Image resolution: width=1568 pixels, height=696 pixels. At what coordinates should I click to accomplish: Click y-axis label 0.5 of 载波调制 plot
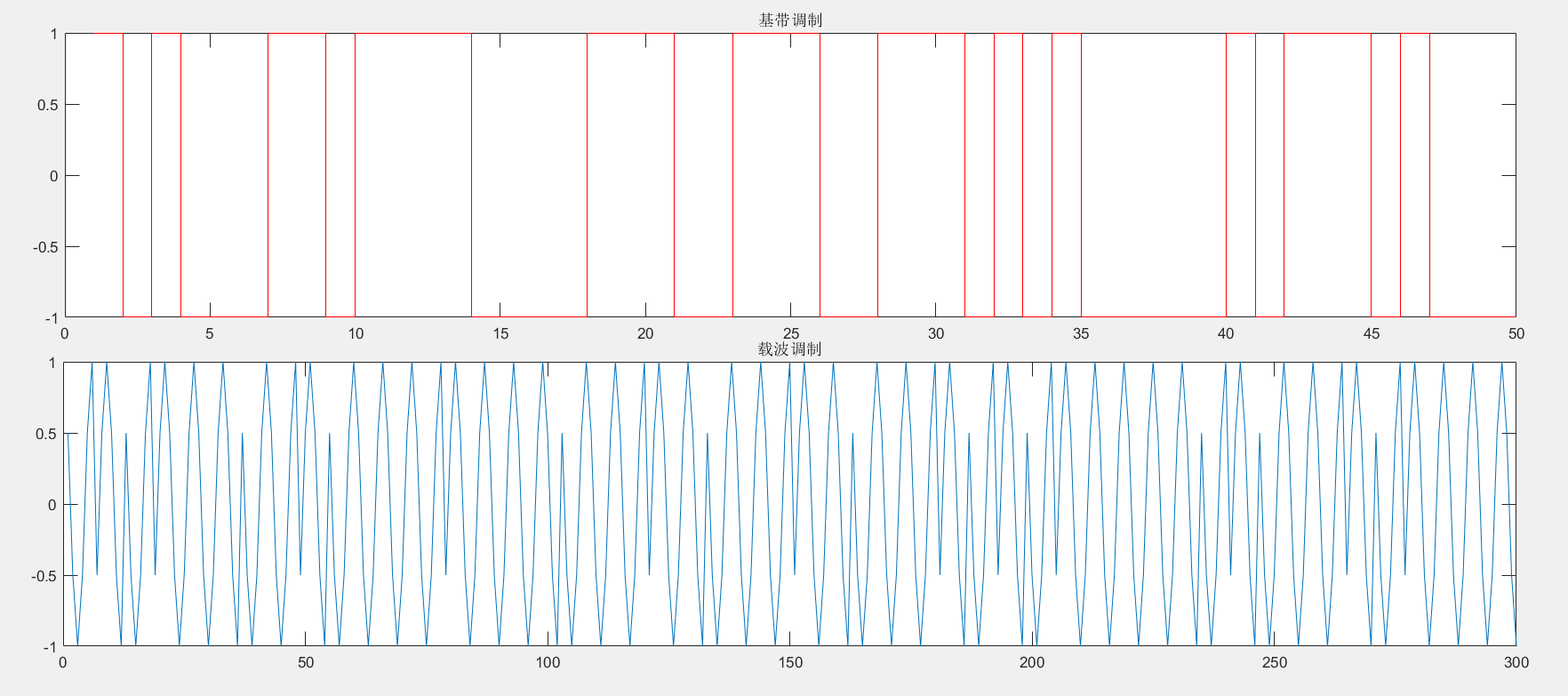click(x=45, y=434)
